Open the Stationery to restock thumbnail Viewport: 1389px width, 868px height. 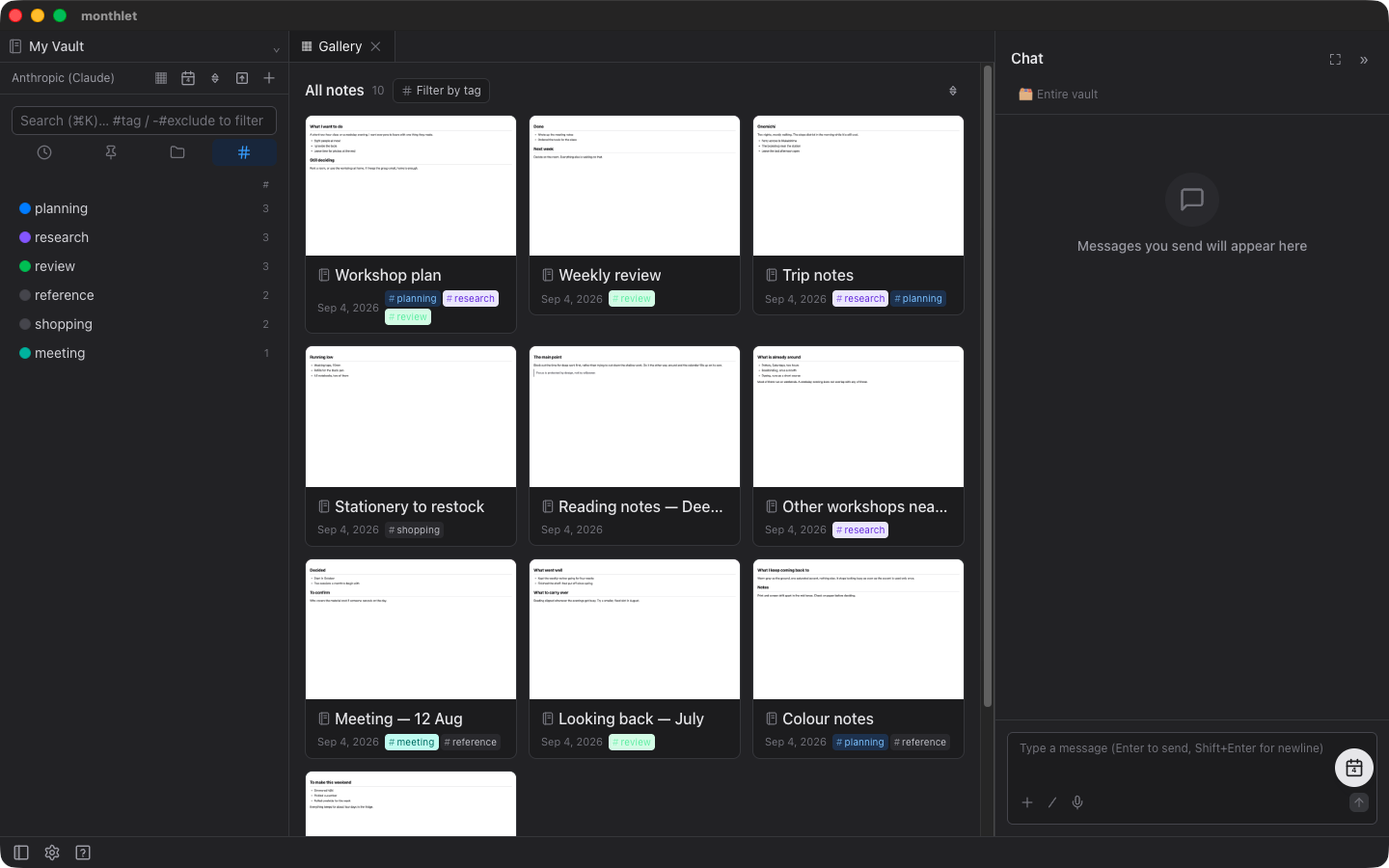[411, 417]
